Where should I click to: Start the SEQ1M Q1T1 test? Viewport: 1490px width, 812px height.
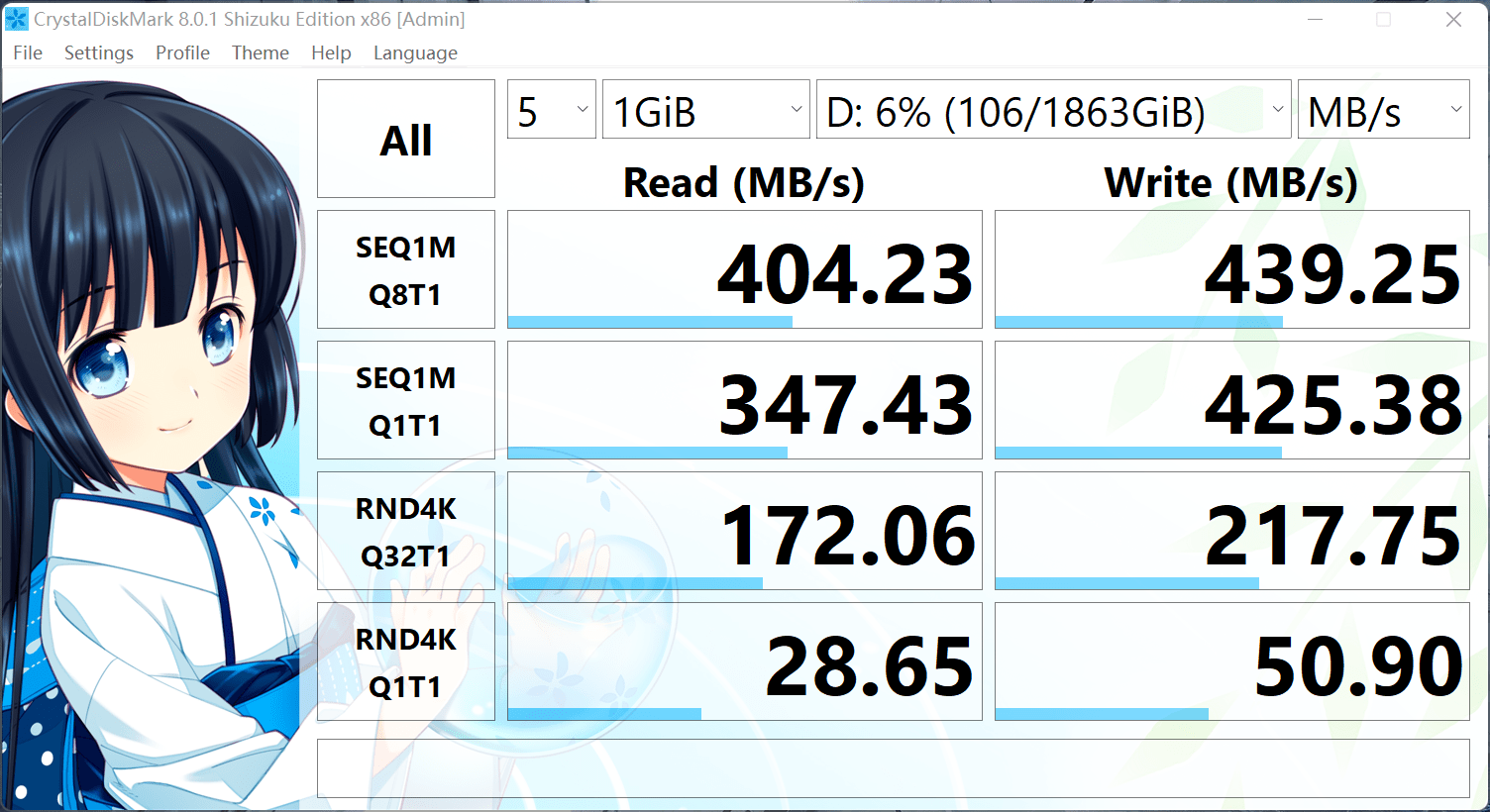(x=406, y=400)
